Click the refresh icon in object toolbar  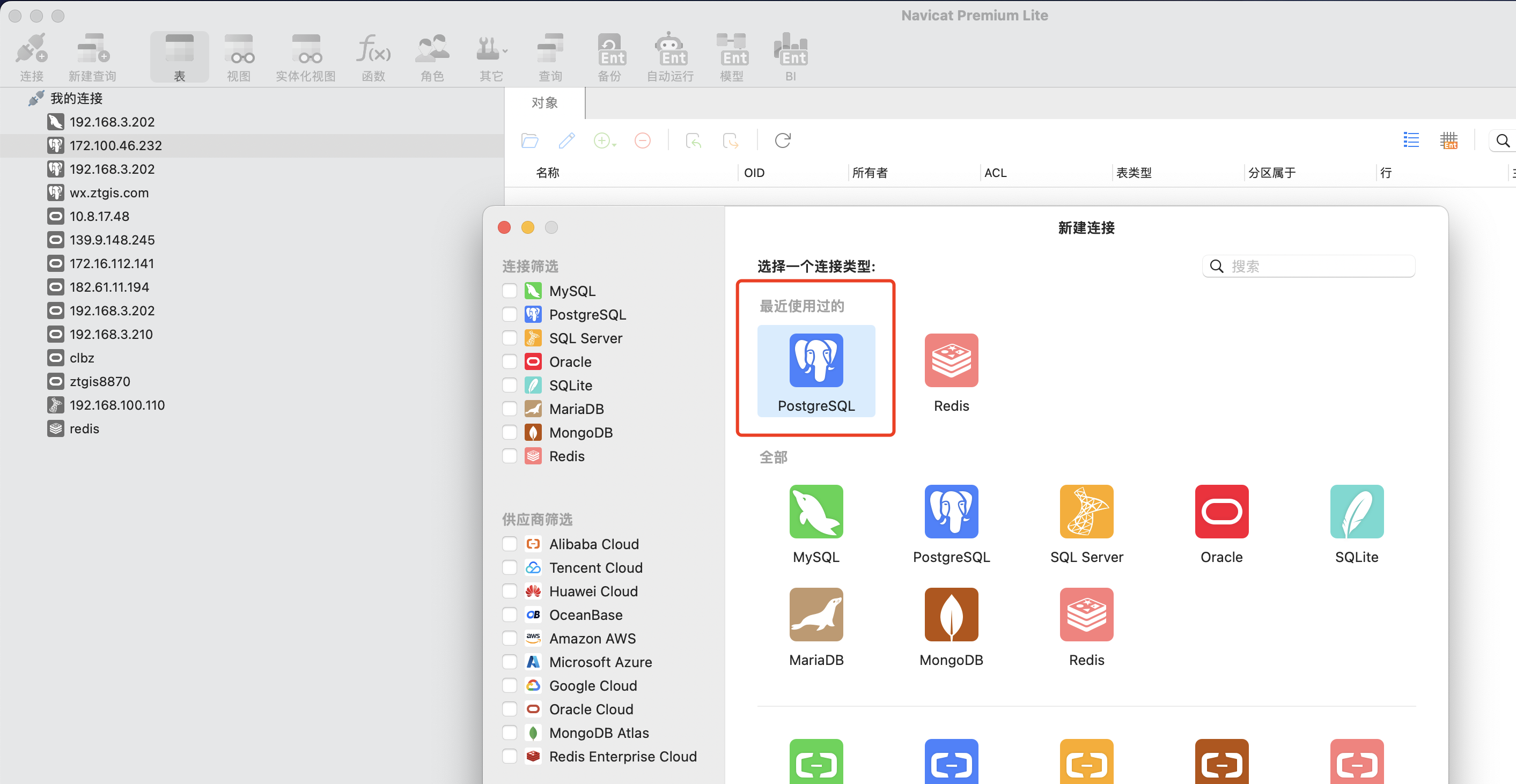(x=782, y=140)
